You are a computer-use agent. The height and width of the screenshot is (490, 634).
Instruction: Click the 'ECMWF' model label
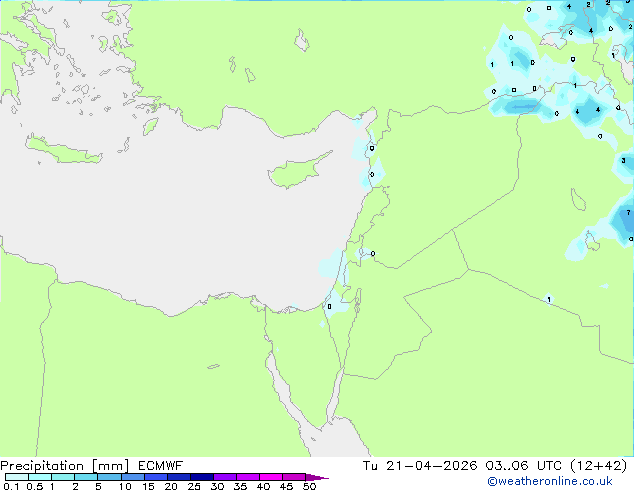[161, 466]
